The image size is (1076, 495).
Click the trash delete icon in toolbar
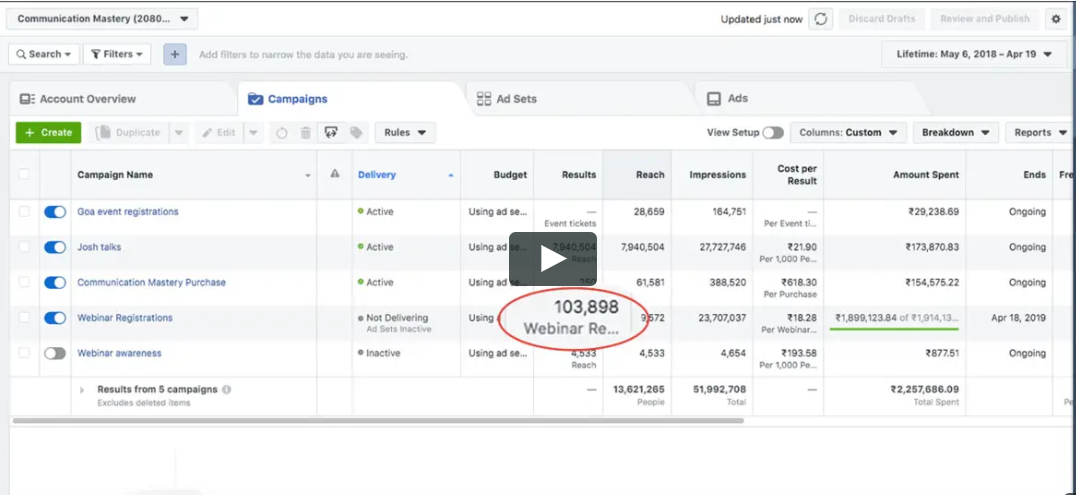click(306, 133)
